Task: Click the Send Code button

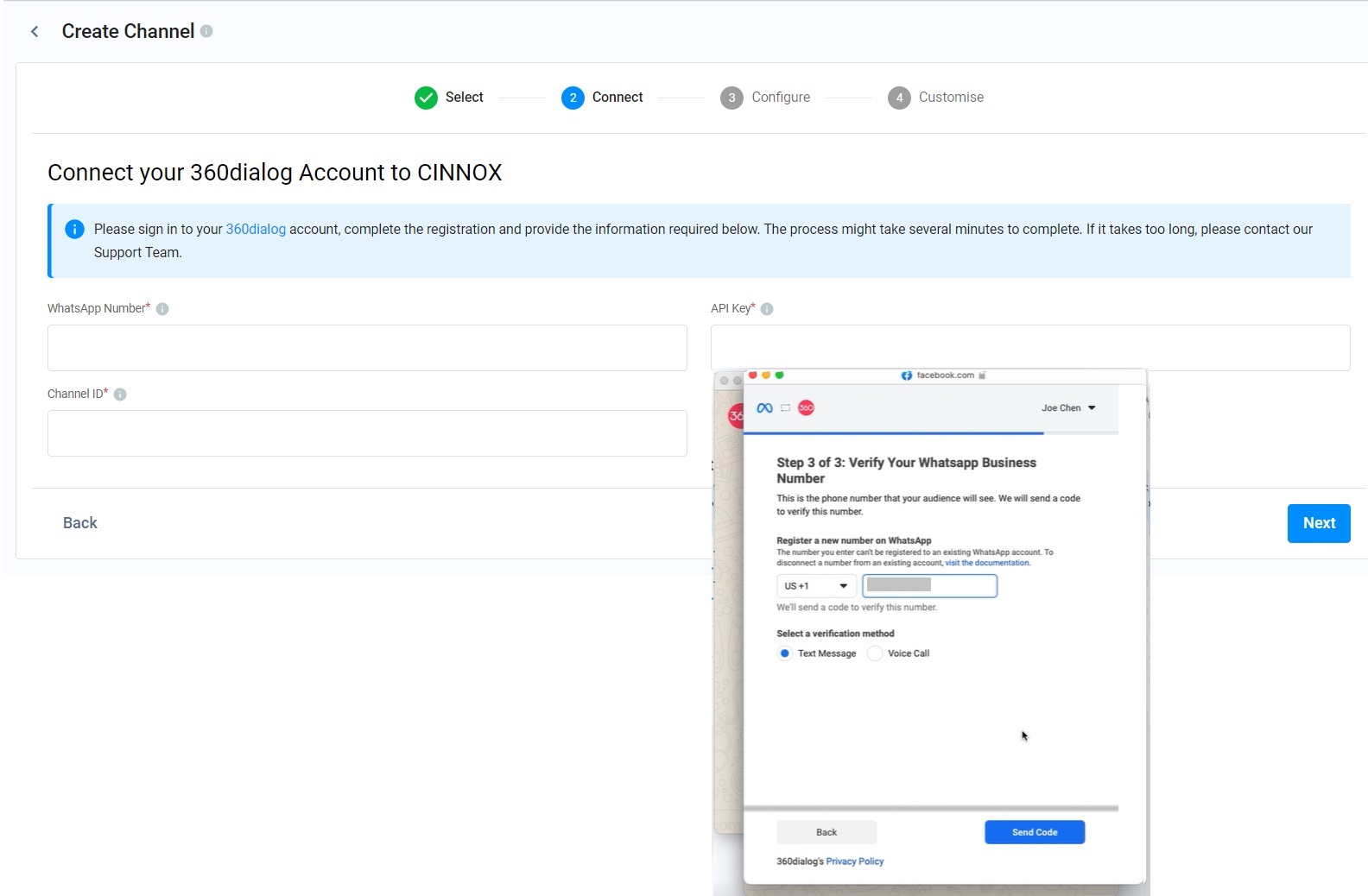Action: 1035,832
